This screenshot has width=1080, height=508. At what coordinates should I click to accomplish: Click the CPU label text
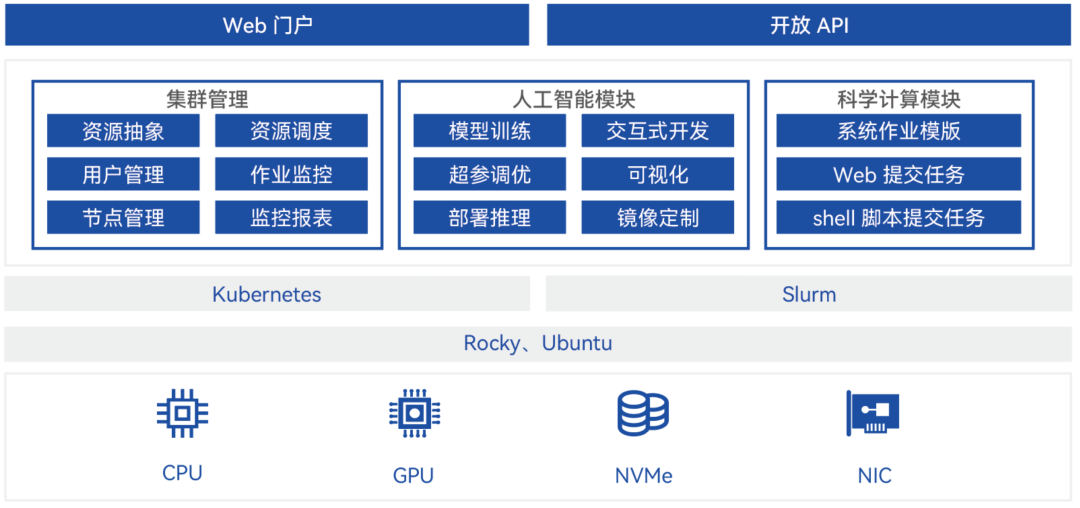(183, 473)
